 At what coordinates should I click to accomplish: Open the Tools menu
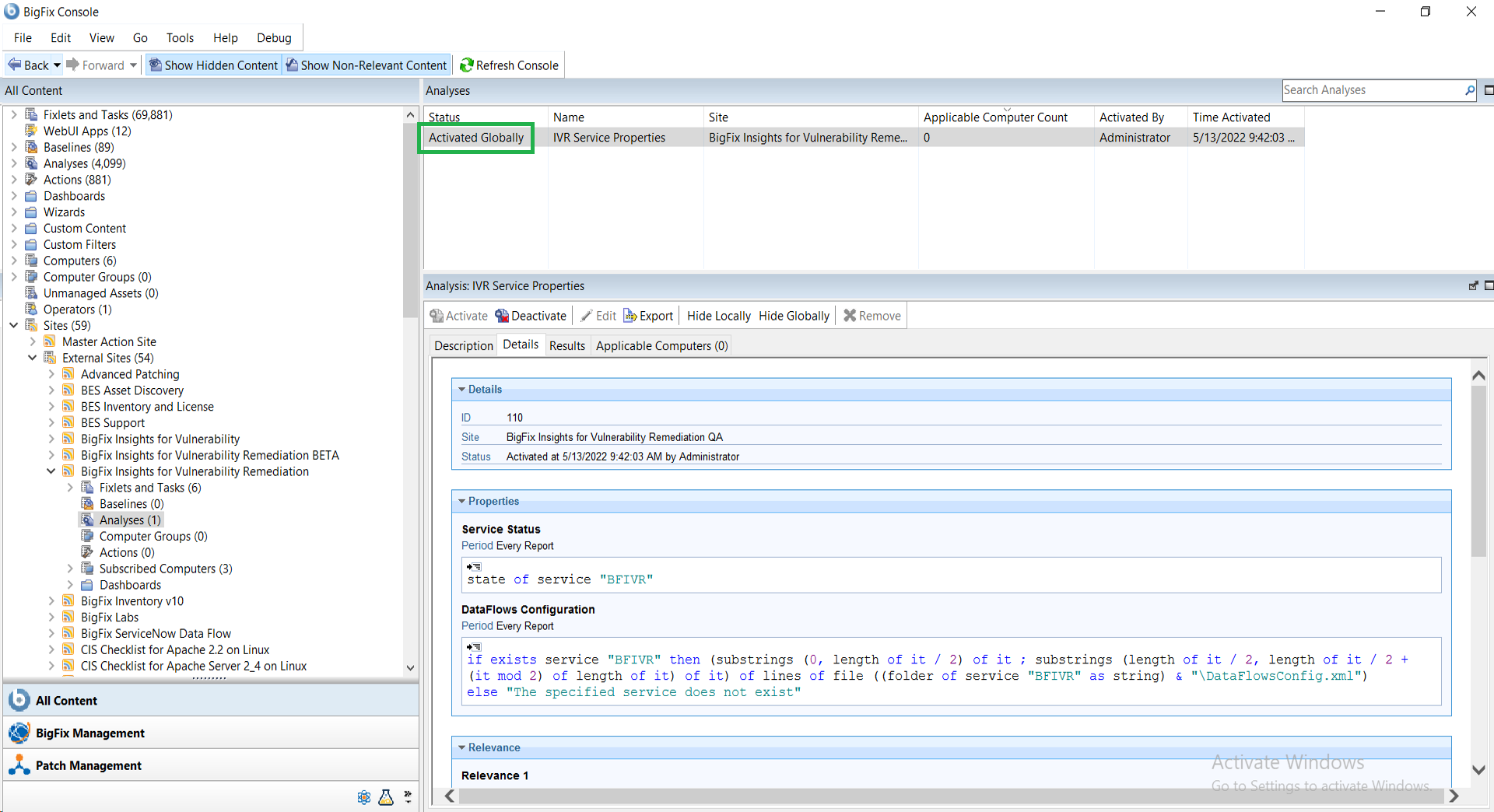coord(180,37)
